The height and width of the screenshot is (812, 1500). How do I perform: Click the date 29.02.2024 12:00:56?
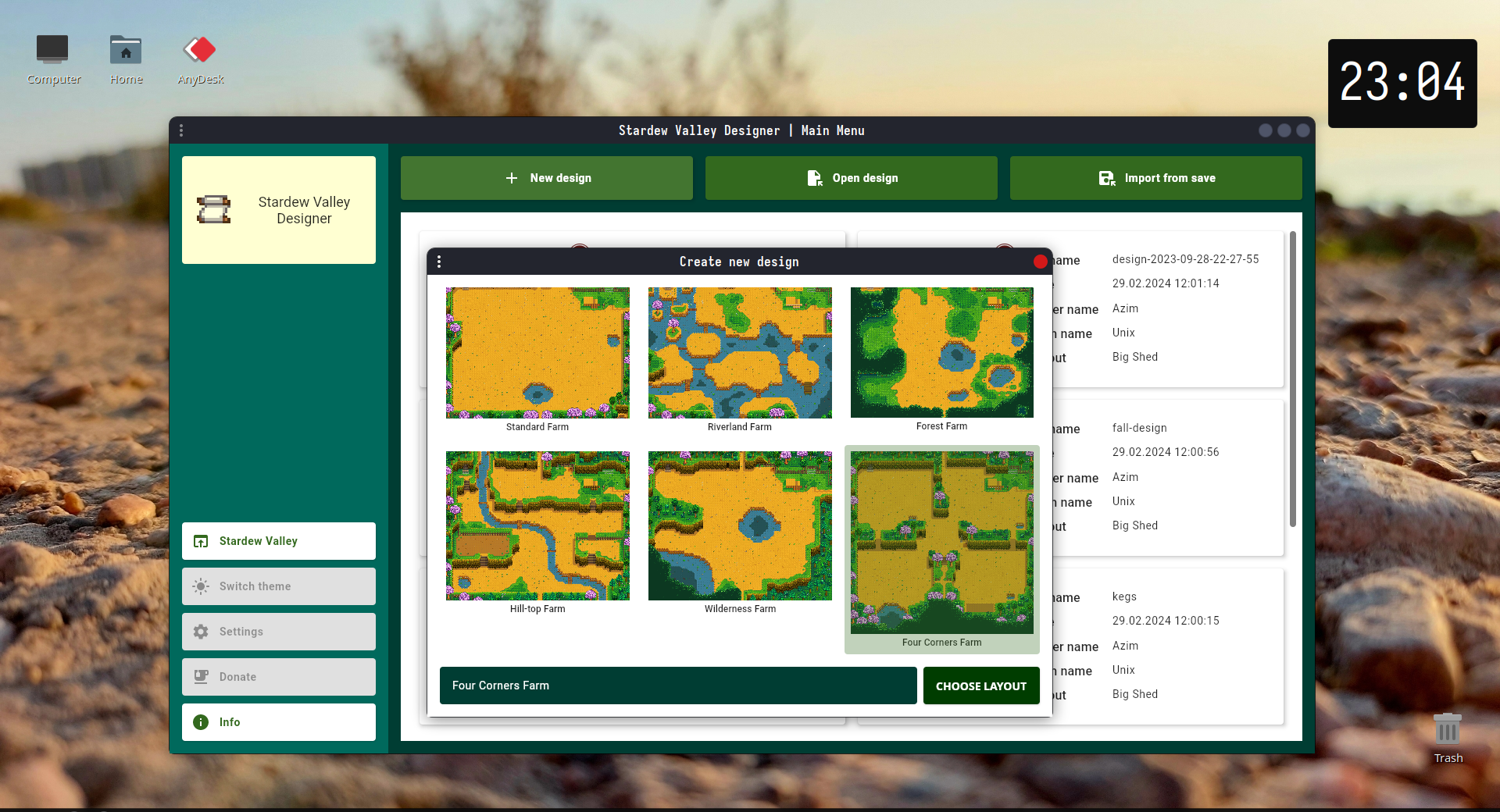(1166, 452)
